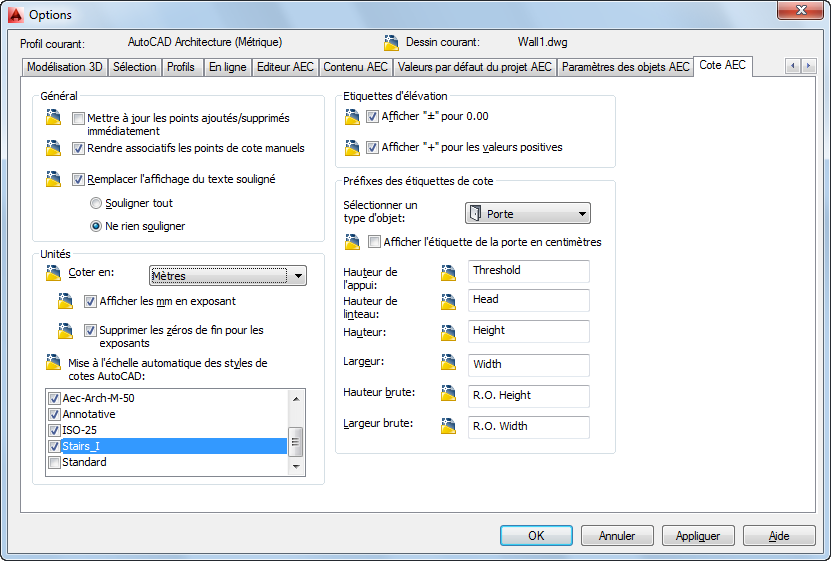The image size is (831, 561).
Task: Click the Appliquer button
Action: click(699, 536)
